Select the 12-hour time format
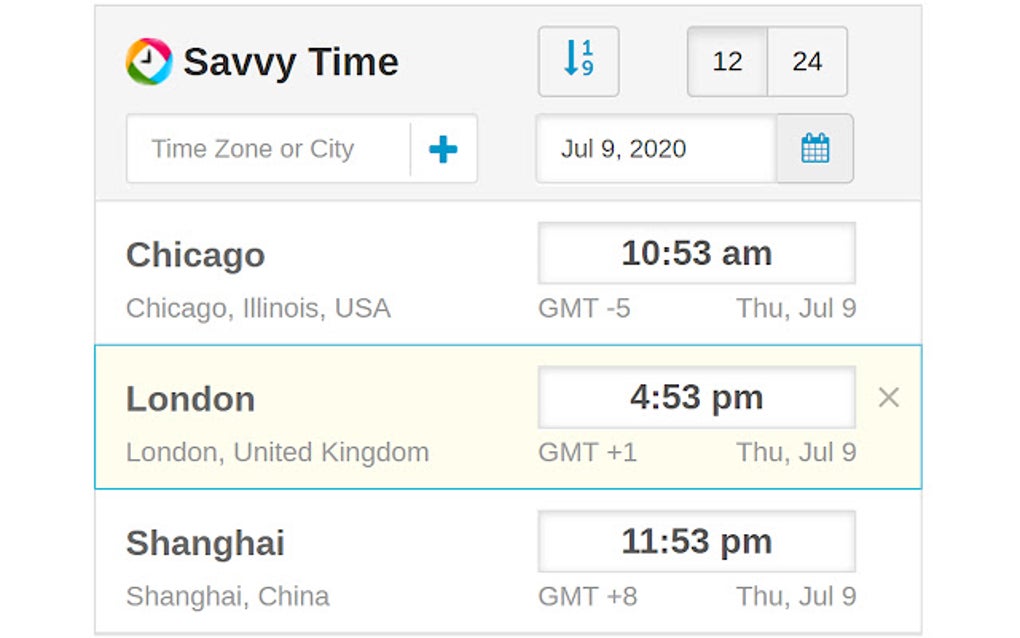The width and height of the screenshot is (1020, 638). coord(727,61)
